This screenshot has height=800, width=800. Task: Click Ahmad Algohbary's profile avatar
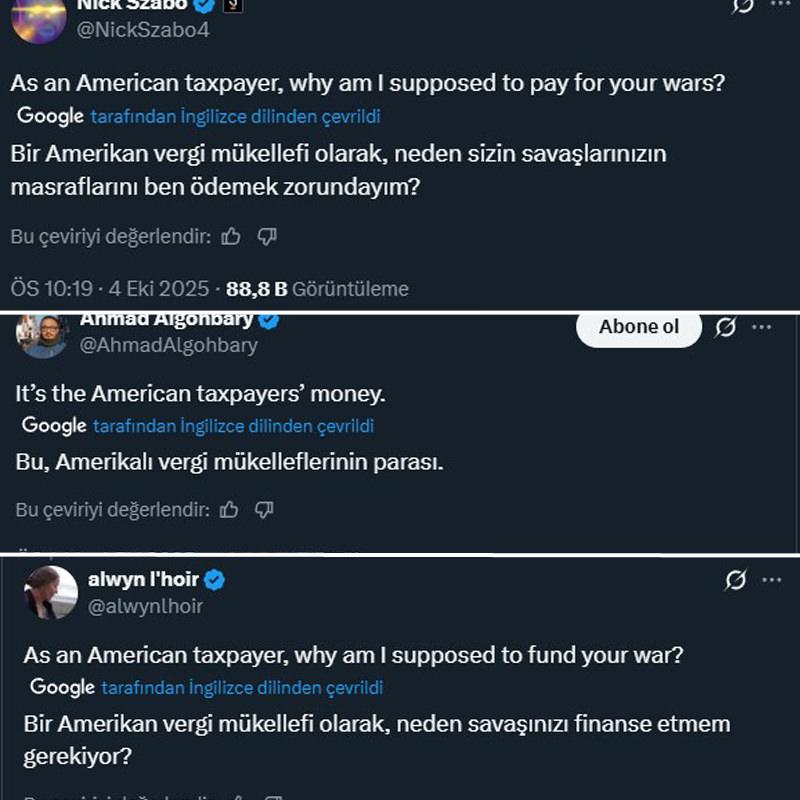click(x=43, y=336)
